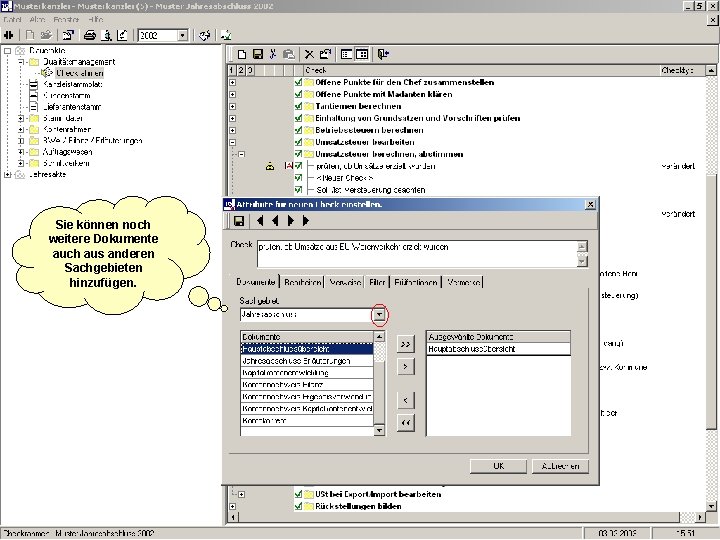Toggle checkmark of 'USt bei Export/Import bearbeiten'
Viewport: 720px width, 540px height.
[298, 494]
